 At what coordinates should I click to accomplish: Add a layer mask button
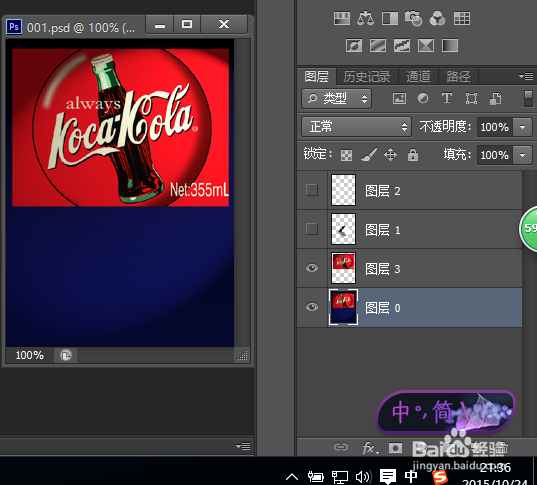pos(395,448)
